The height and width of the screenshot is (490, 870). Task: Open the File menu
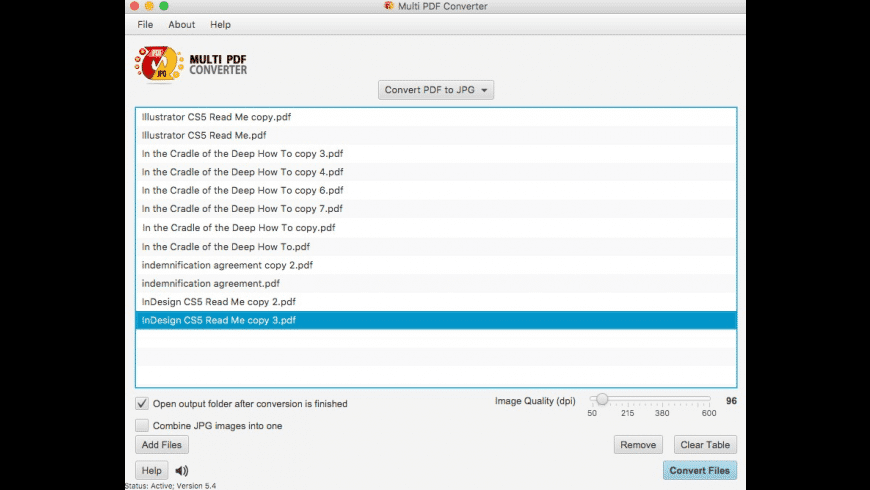pyautogui.click(x=145, y=24)
